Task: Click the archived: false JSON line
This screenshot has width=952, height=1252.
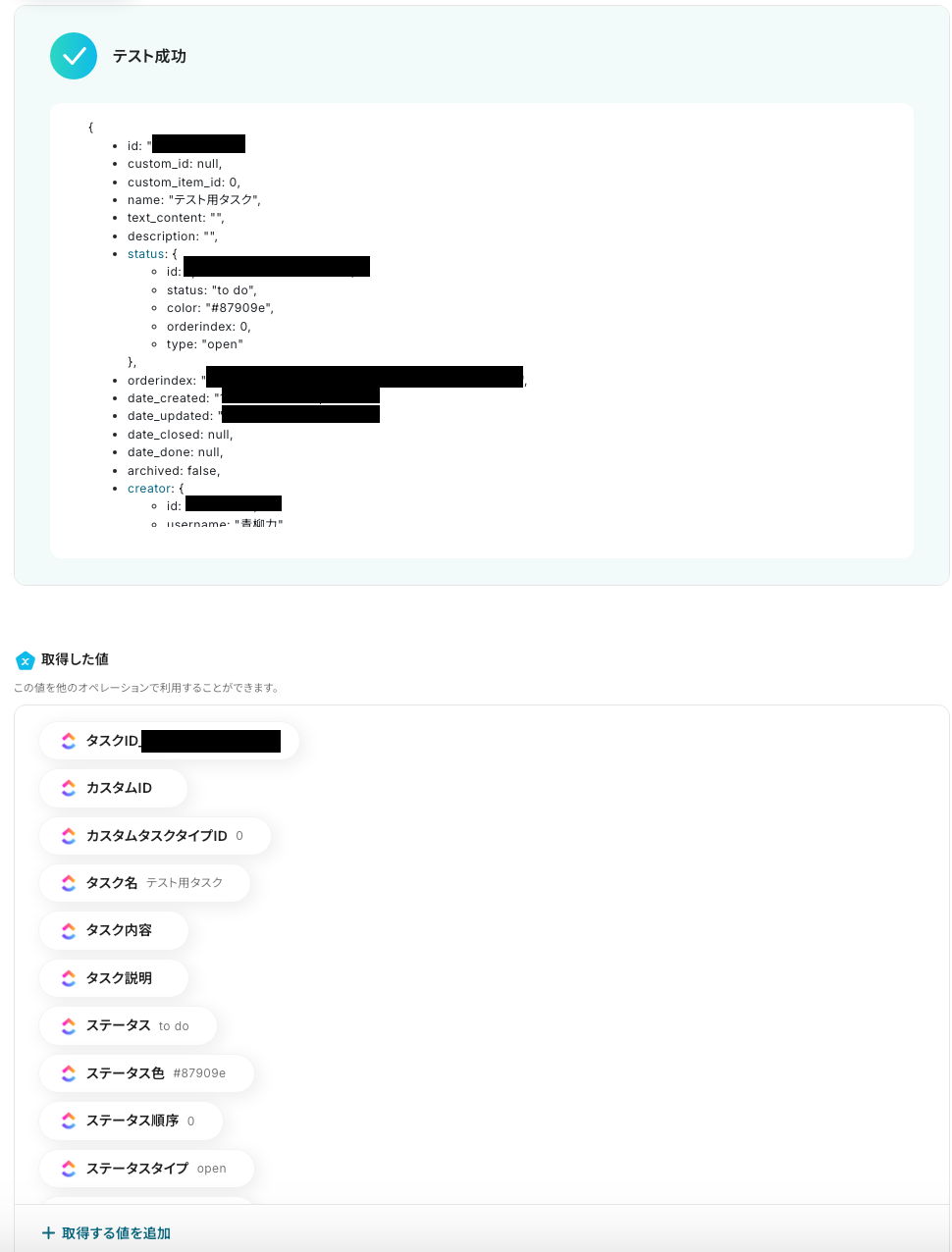Action: coord(174,471)
